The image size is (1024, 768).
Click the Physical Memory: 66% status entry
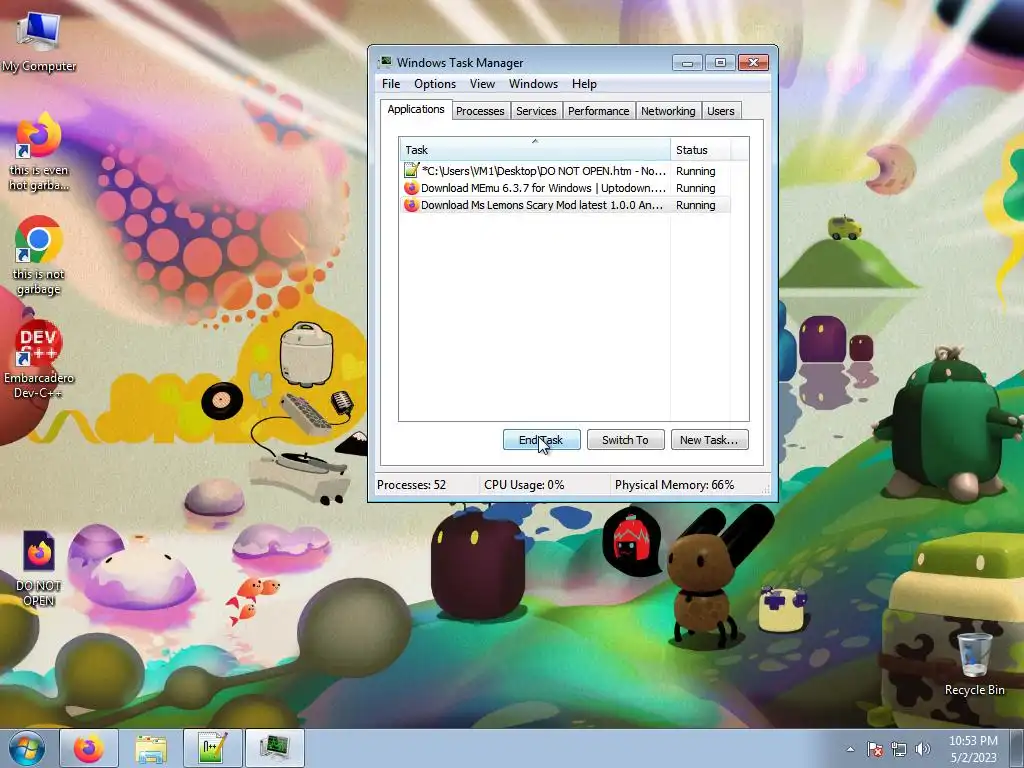click(674, 485)
